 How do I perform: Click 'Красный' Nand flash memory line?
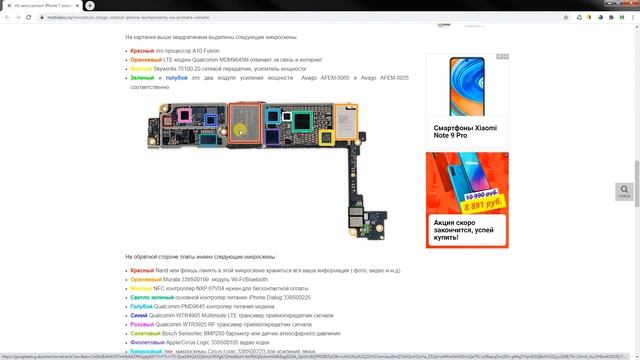(x=265, y=270)
